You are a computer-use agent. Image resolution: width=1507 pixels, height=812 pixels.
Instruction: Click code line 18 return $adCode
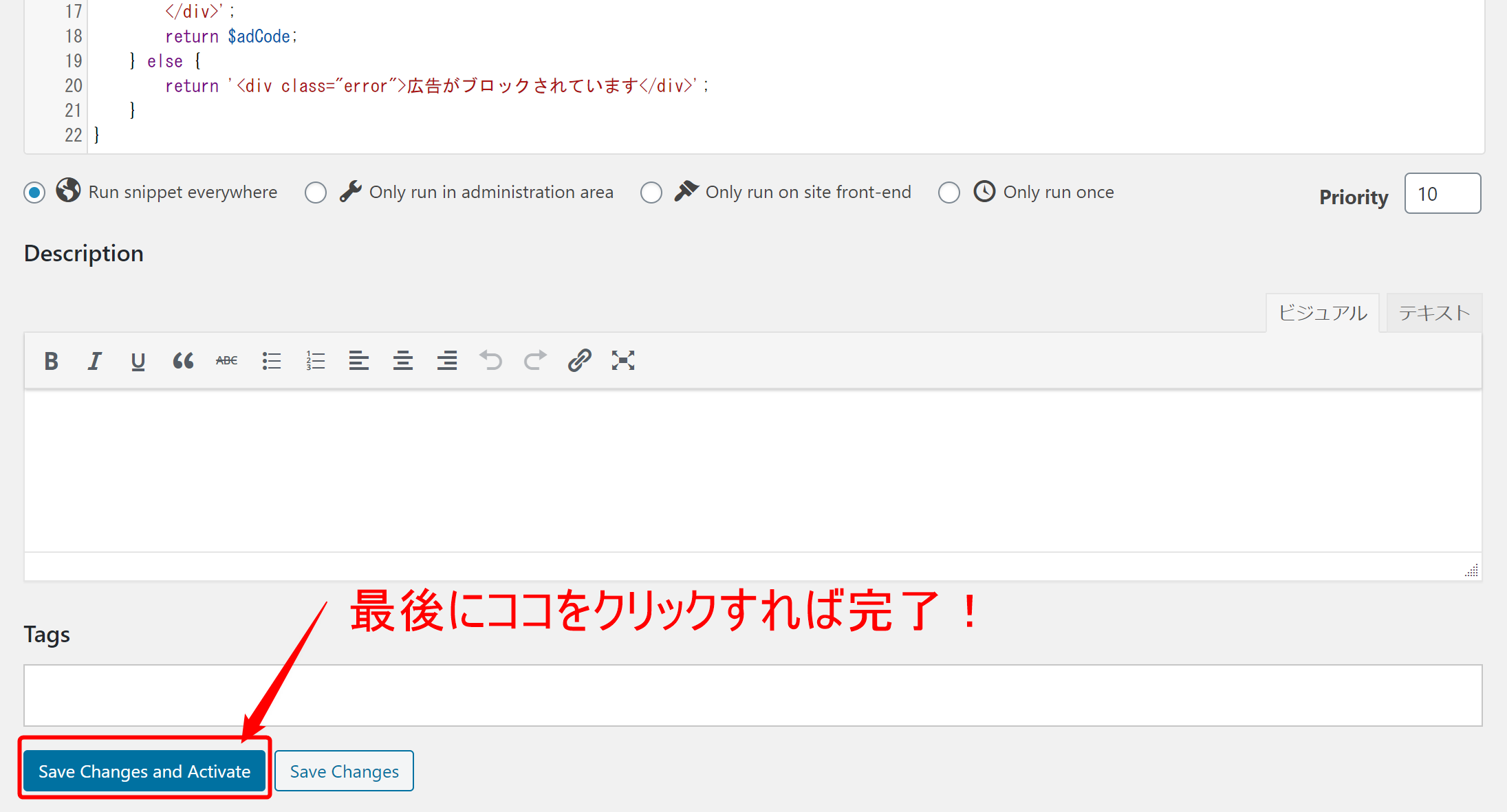tap(231, 36)
